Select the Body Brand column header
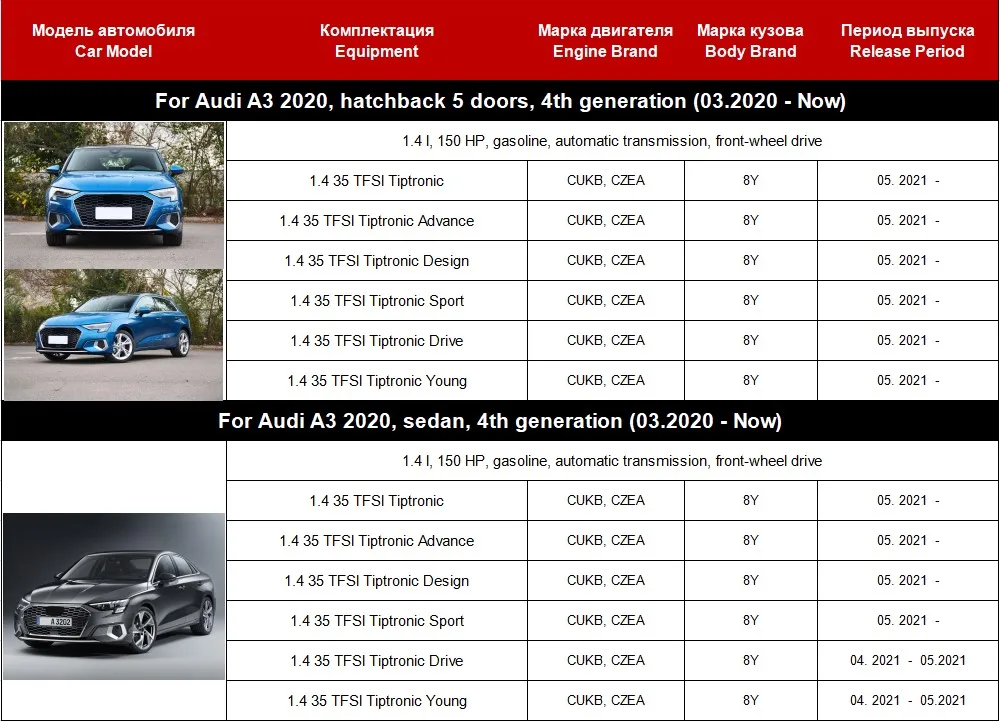The width and height of the screenshot is (1000, 722). [751, 41]
